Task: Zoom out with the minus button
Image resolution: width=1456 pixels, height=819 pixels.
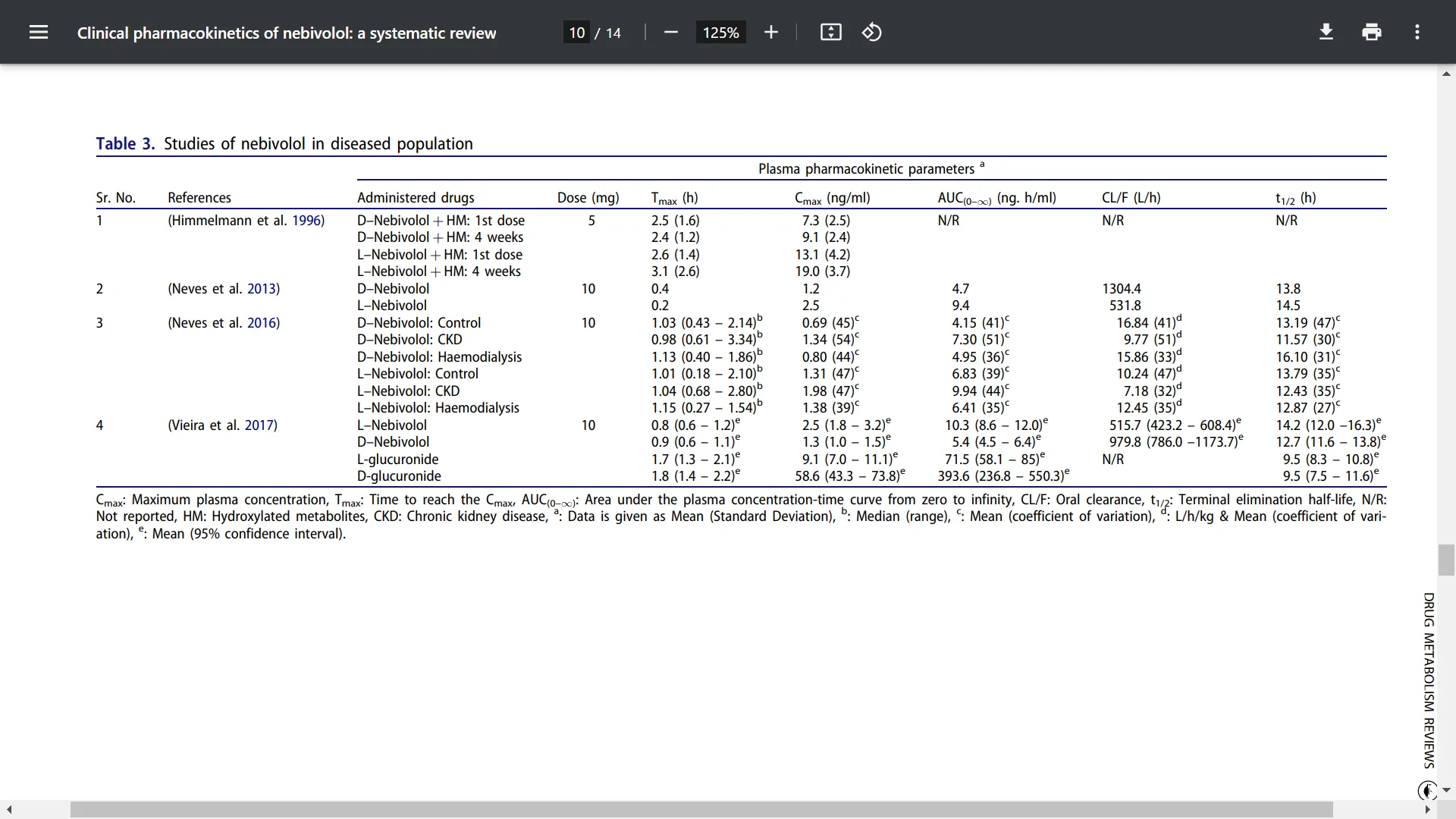Action: click(x=670, y=32)
